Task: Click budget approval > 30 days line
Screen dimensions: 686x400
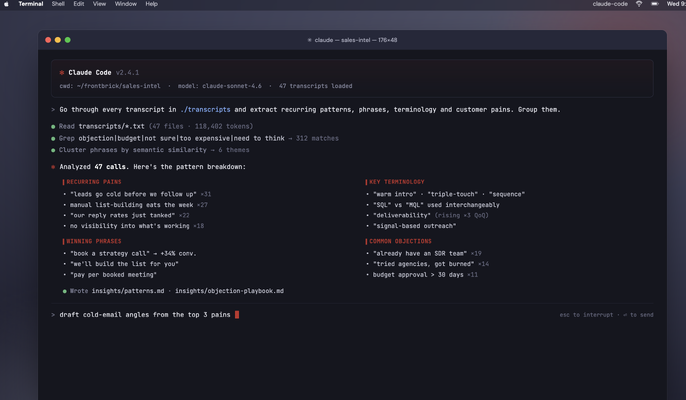Action: coord(422,275)
